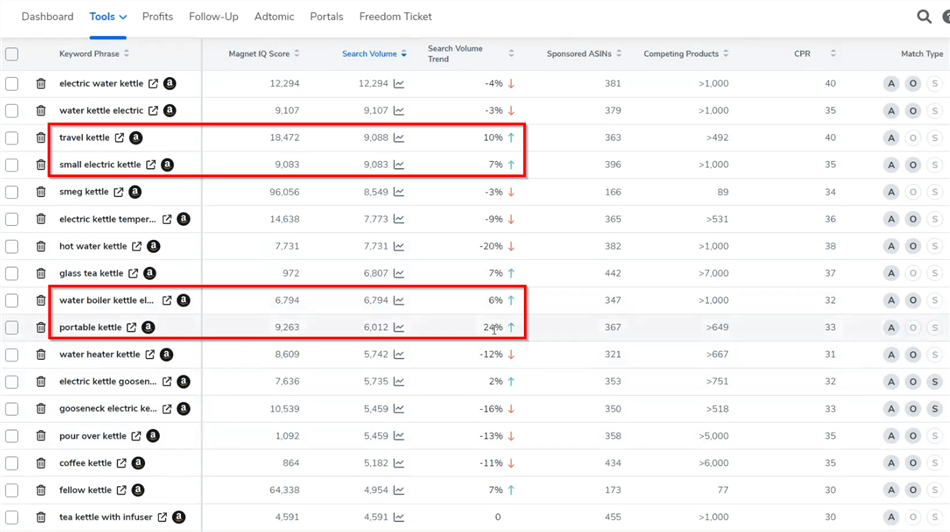Open Freedom Ticket
This screenshot has height=532, width=950.
(395, 17)
